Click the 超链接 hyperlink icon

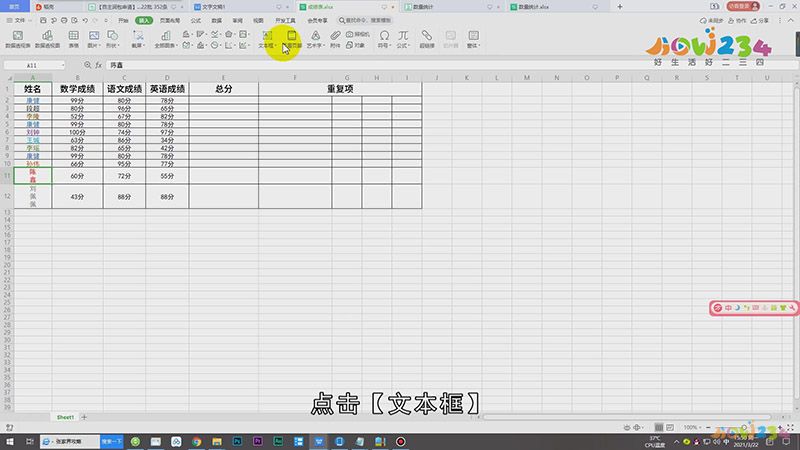(427, 39)
